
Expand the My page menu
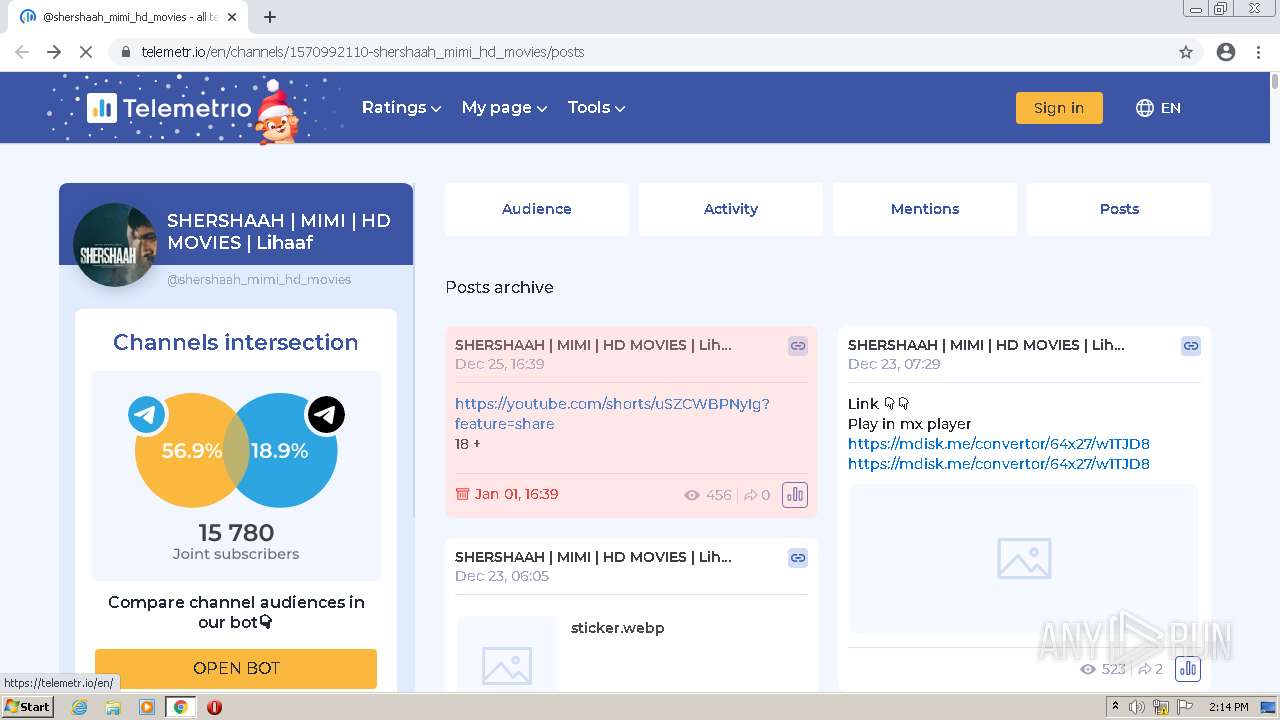click(x=504, y=108)
